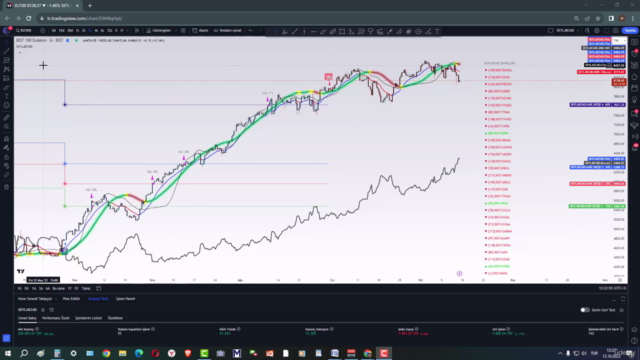Open the Göstergeler (indicators) menu
This screenshot has width=640, height=360.
pos(159,31)
